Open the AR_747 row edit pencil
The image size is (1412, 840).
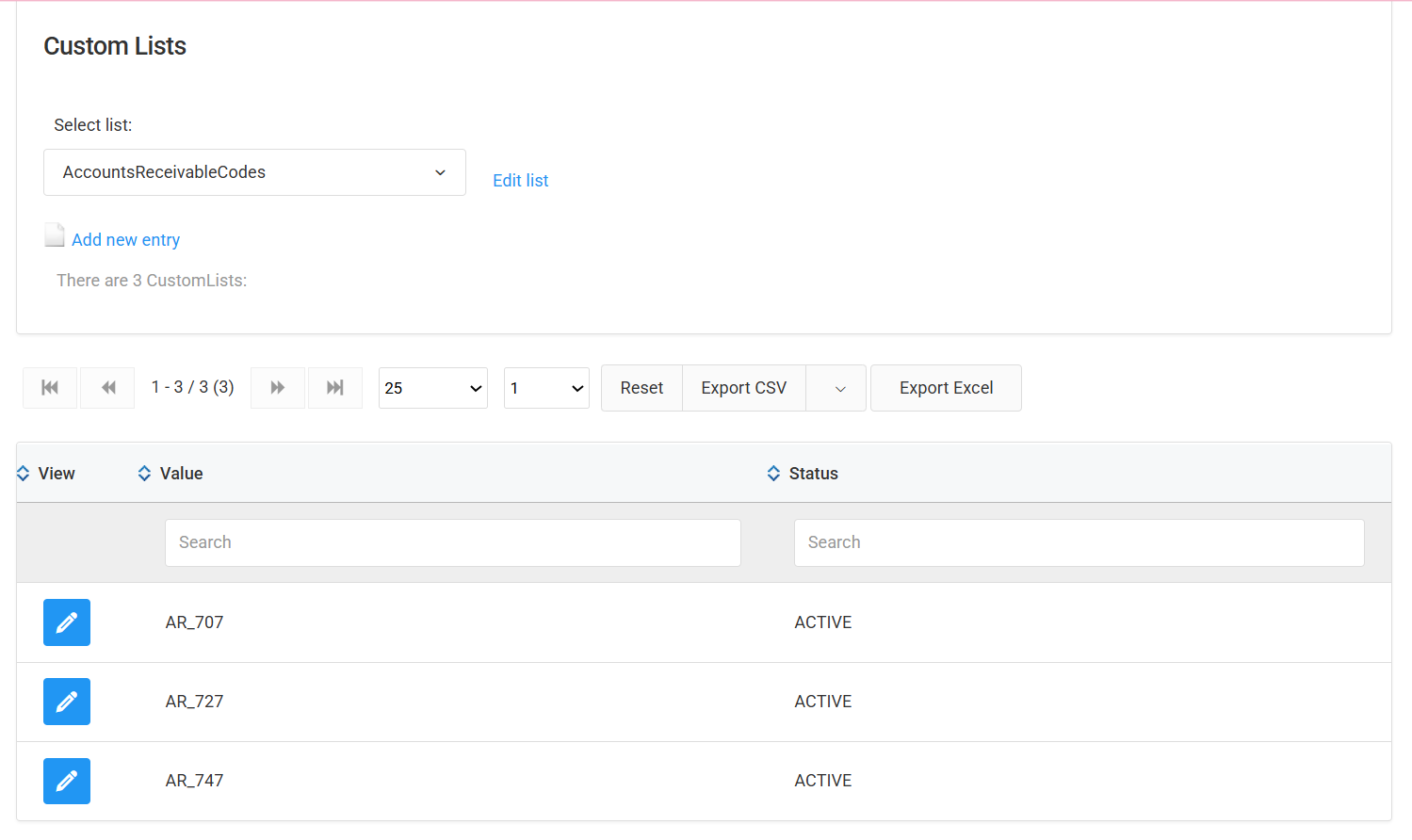point(67,781)
